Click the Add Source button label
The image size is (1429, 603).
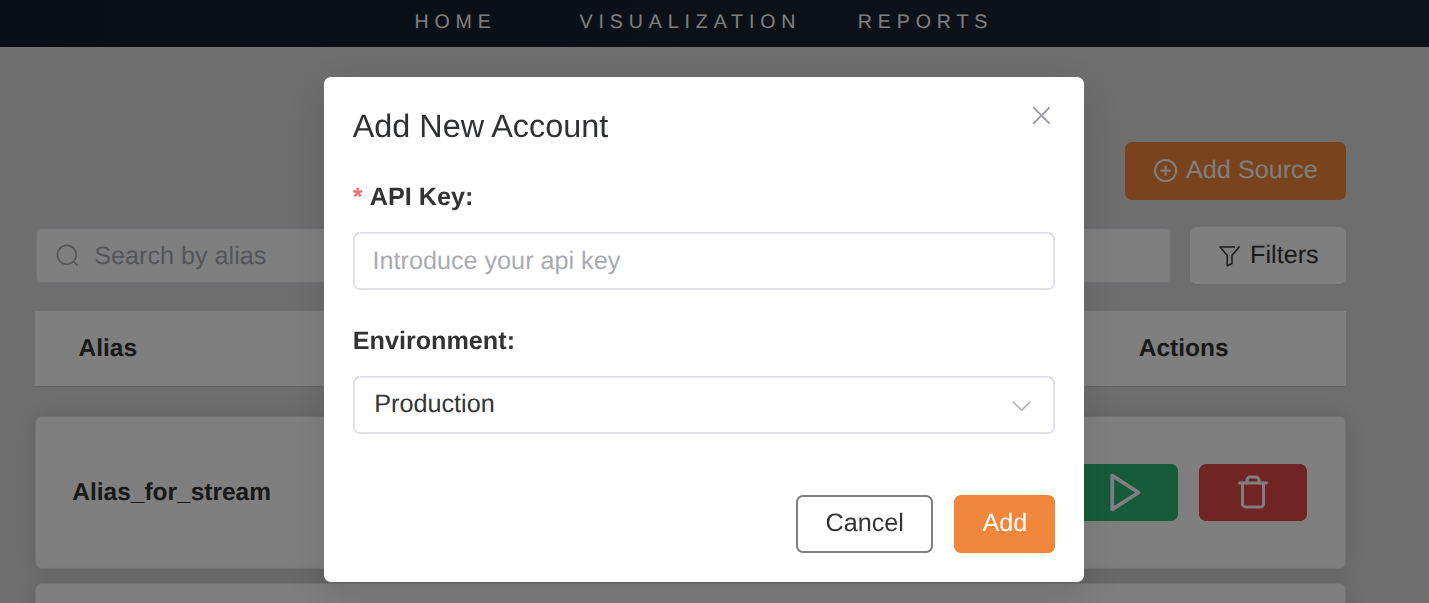tap(1251, 170)
